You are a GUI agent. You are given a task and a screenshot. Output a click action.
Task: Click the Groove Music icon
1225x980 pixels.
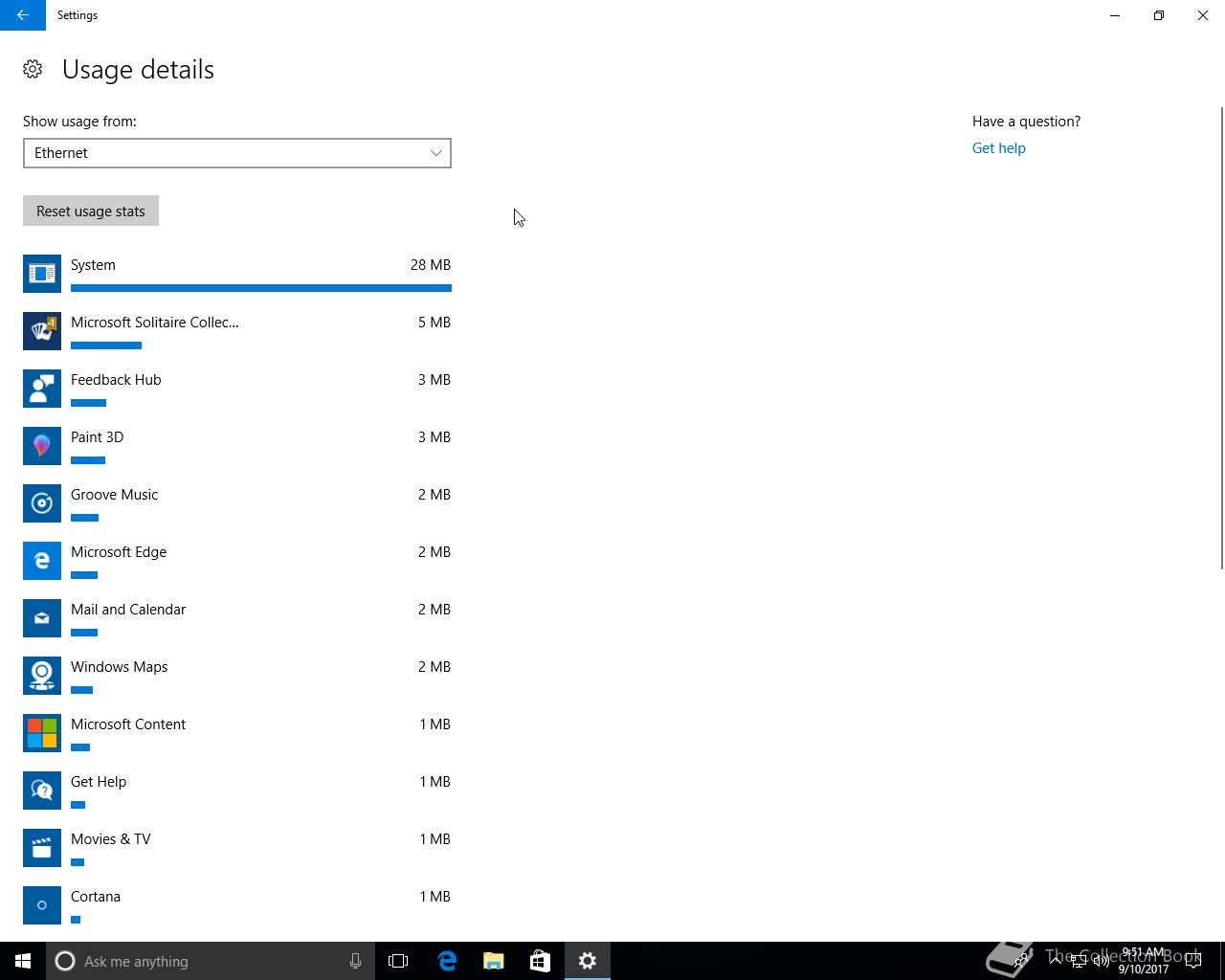pos(42,503)
